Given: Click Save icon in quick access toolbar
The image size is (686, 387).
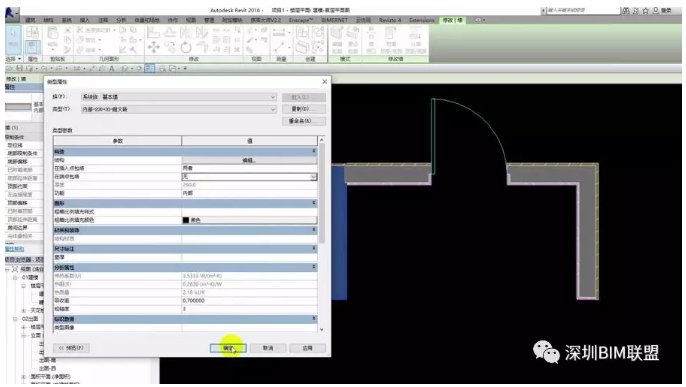Looking at the screenshot, I should click(x=19, y=68).
